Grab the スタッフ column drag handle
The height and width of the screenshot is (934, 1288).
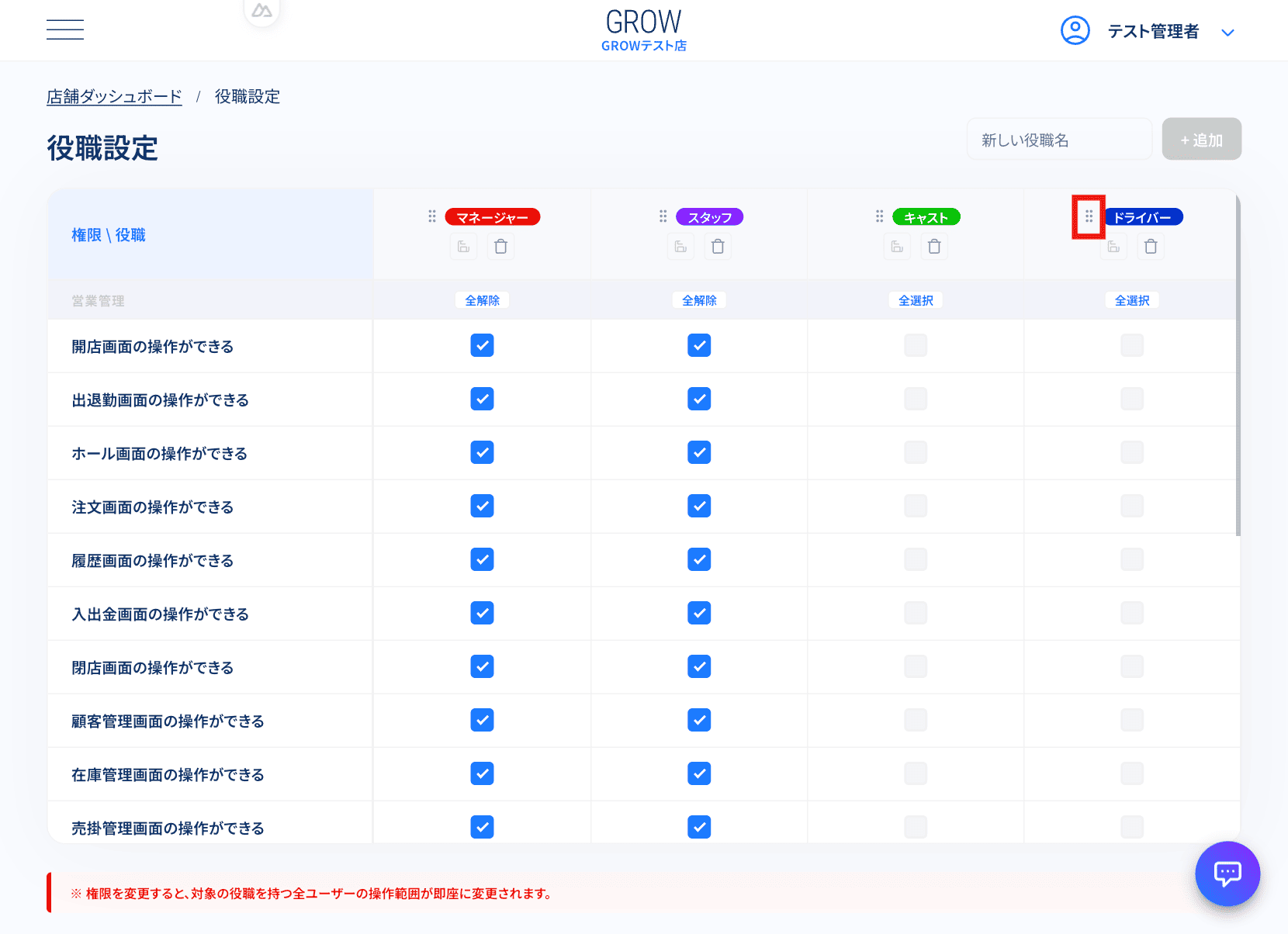(663, 216)
